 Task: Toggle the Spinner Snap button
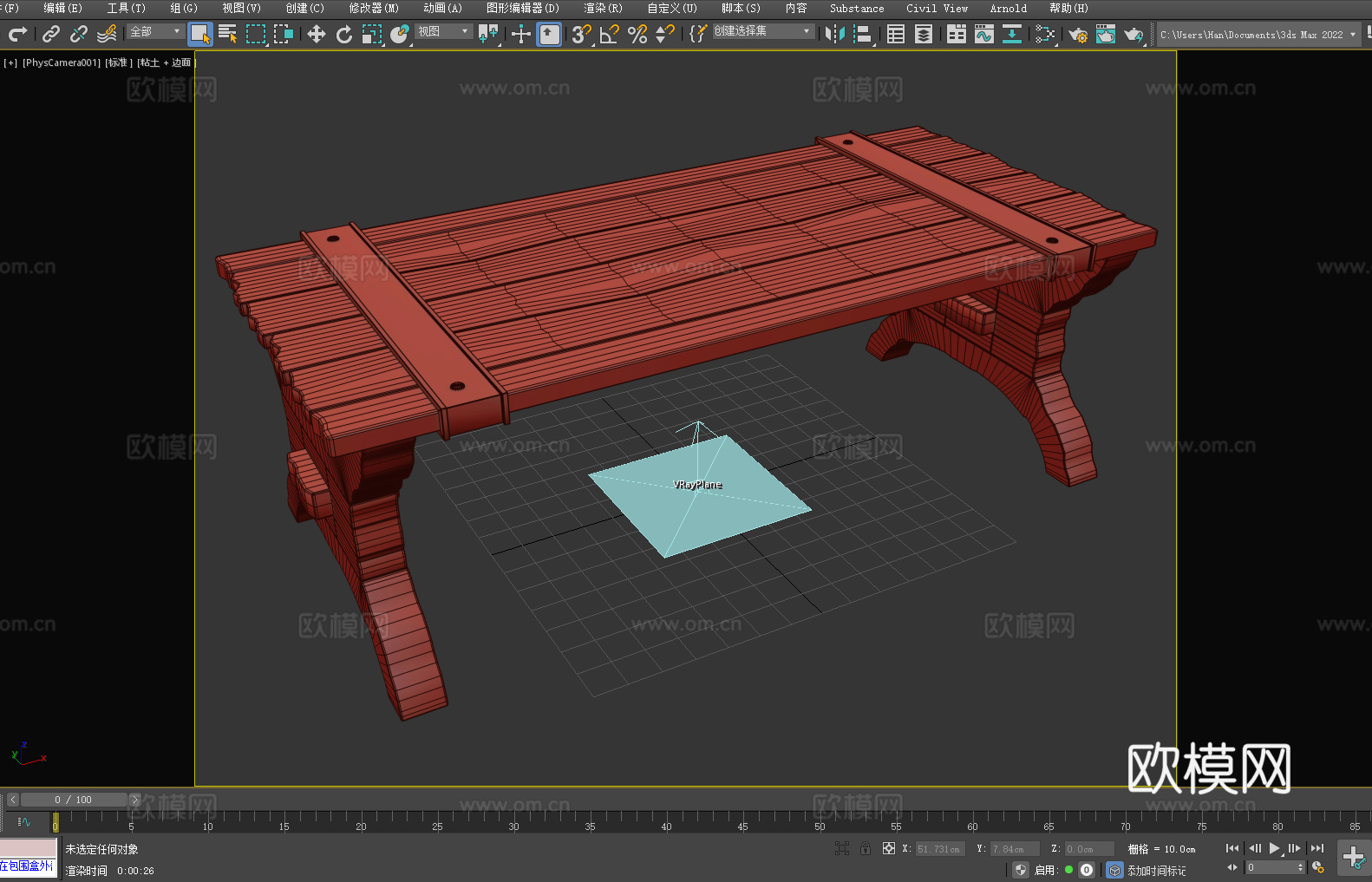[x=665, y=34]
